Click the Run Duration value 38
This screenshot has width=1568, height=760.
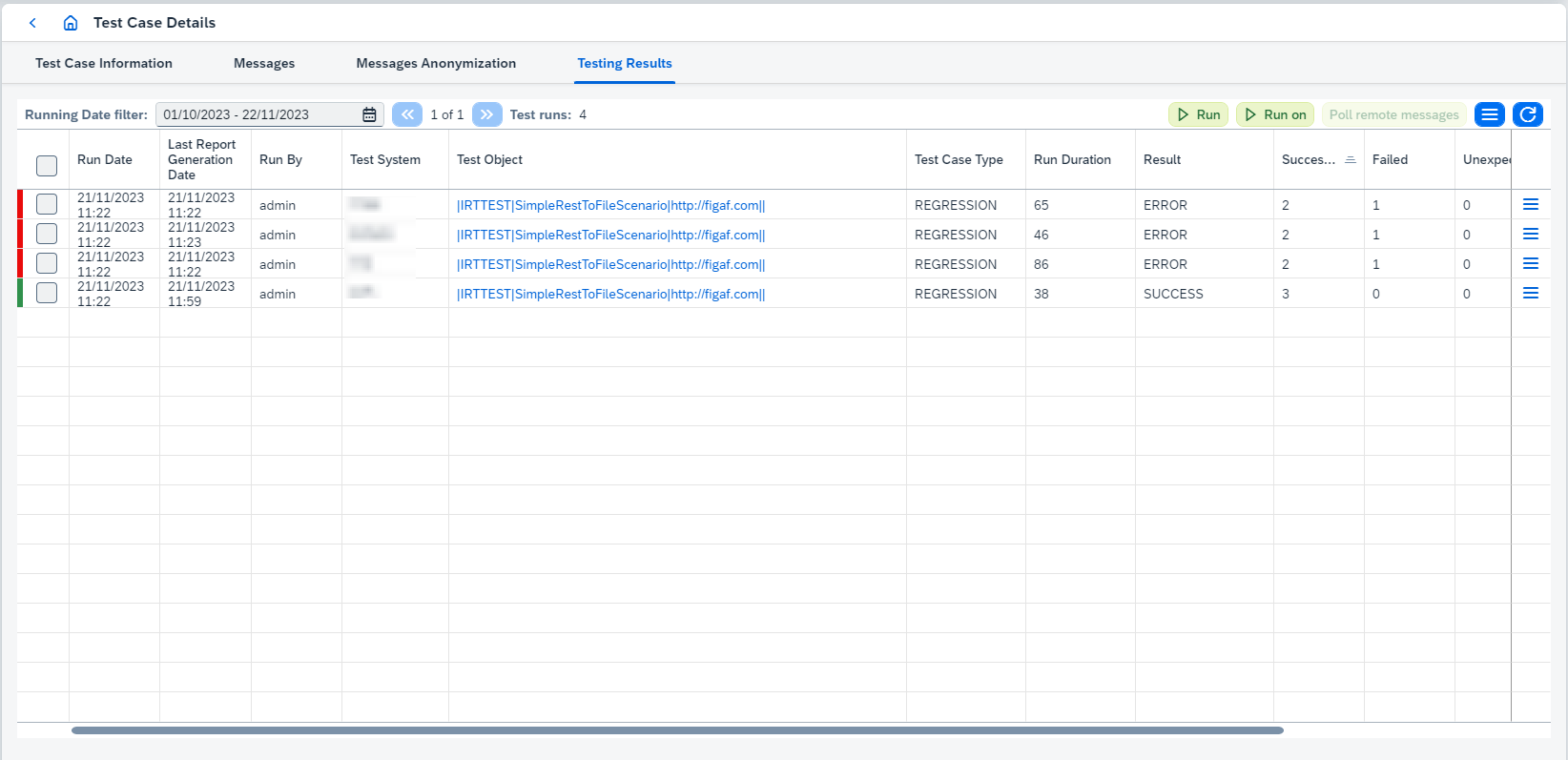(1042, 294)
